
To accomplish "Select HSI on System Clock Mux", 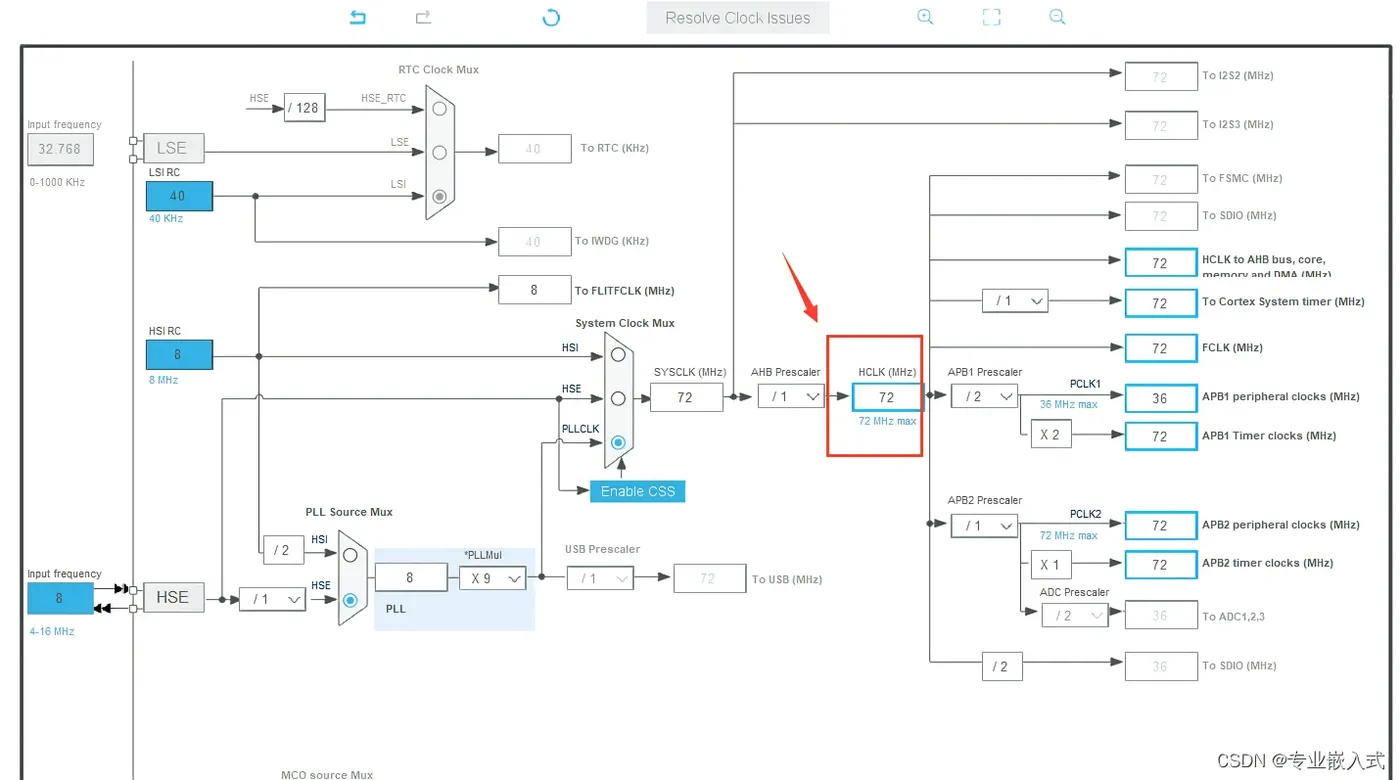I will (618, 354).
